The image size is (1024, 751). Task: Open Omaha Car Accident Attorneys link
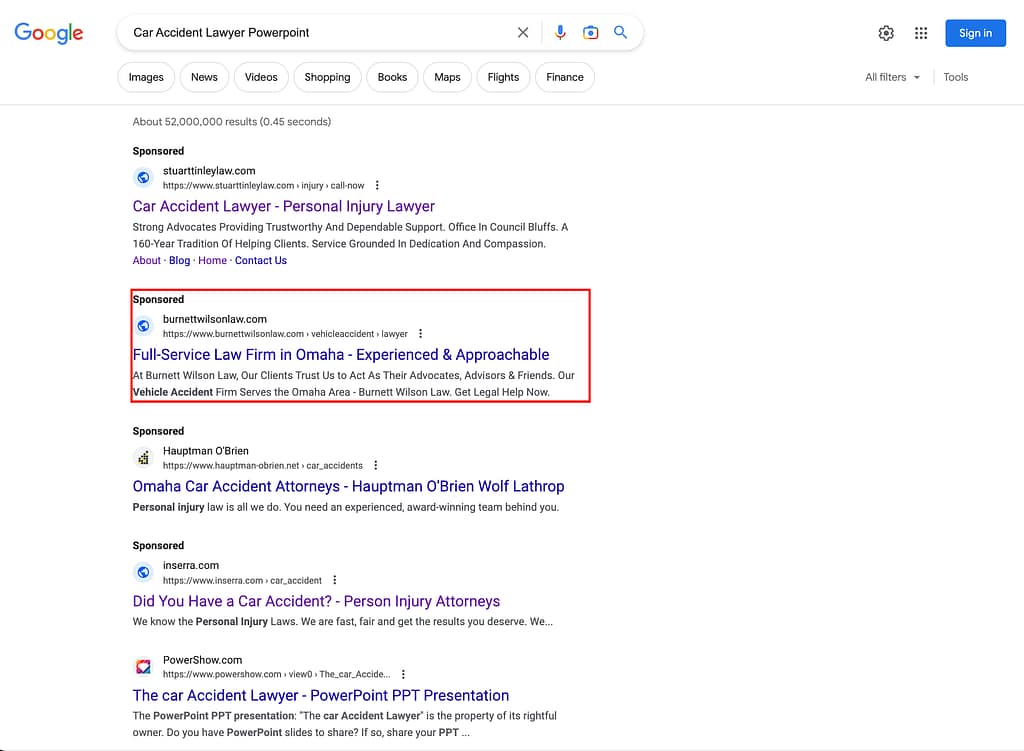coord(348,487)
